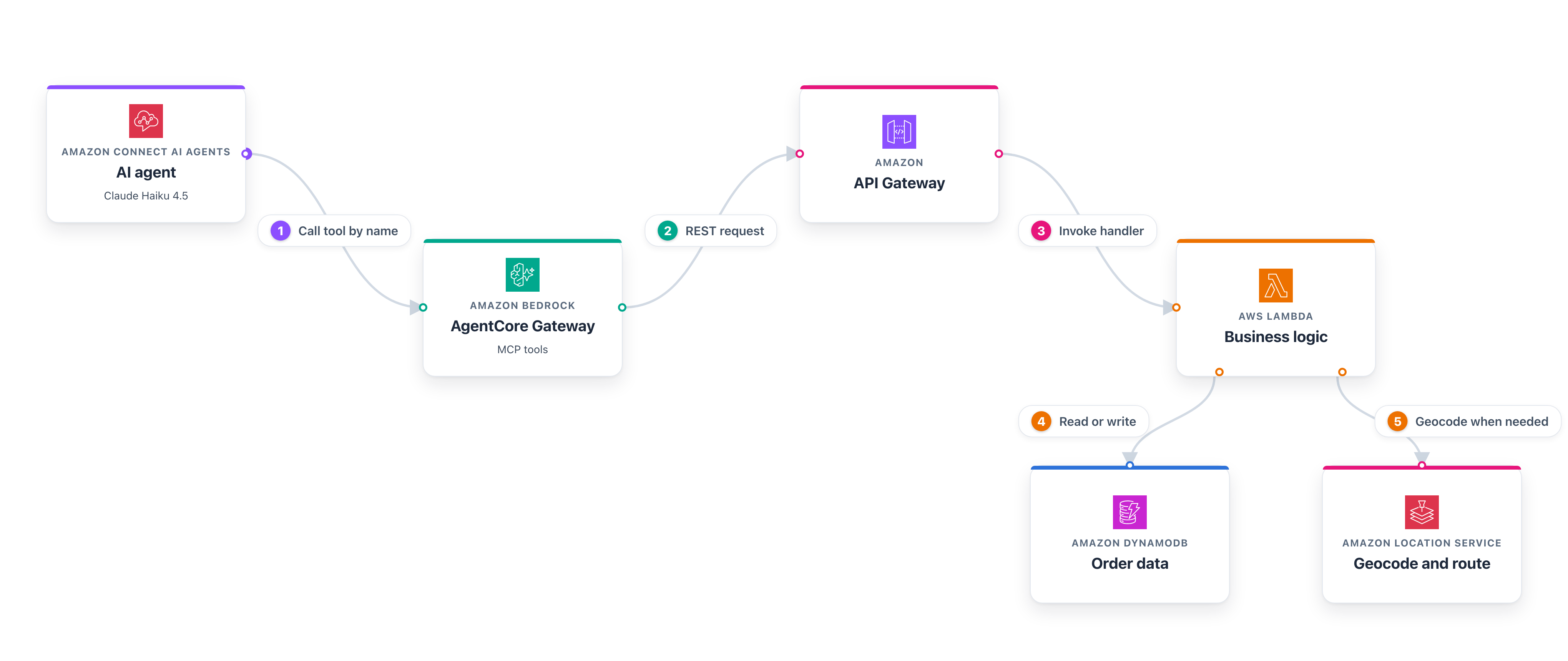The width and height of the screenshot is (1568, 661).
Task: Click the 'Invoke handler' edge label
Action: click(x=1088, y=231)
